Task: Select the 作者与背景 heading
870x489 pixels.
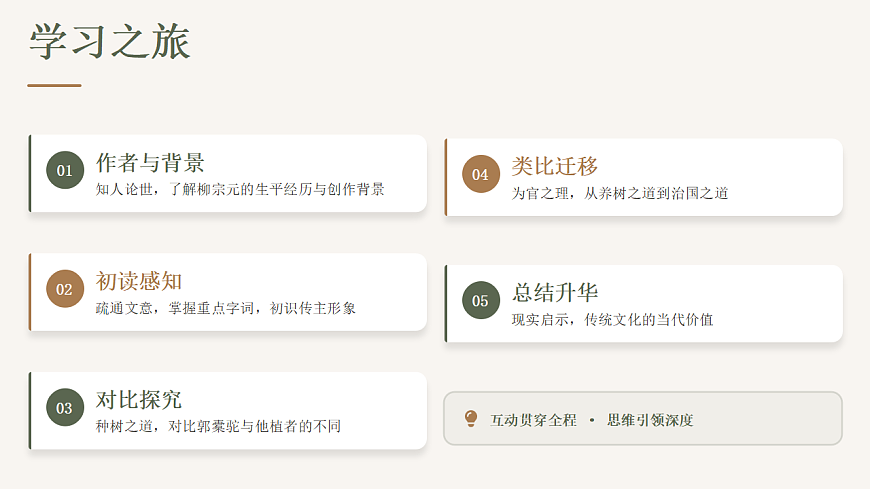Action: pyautogui.click(x=150, y=163)
